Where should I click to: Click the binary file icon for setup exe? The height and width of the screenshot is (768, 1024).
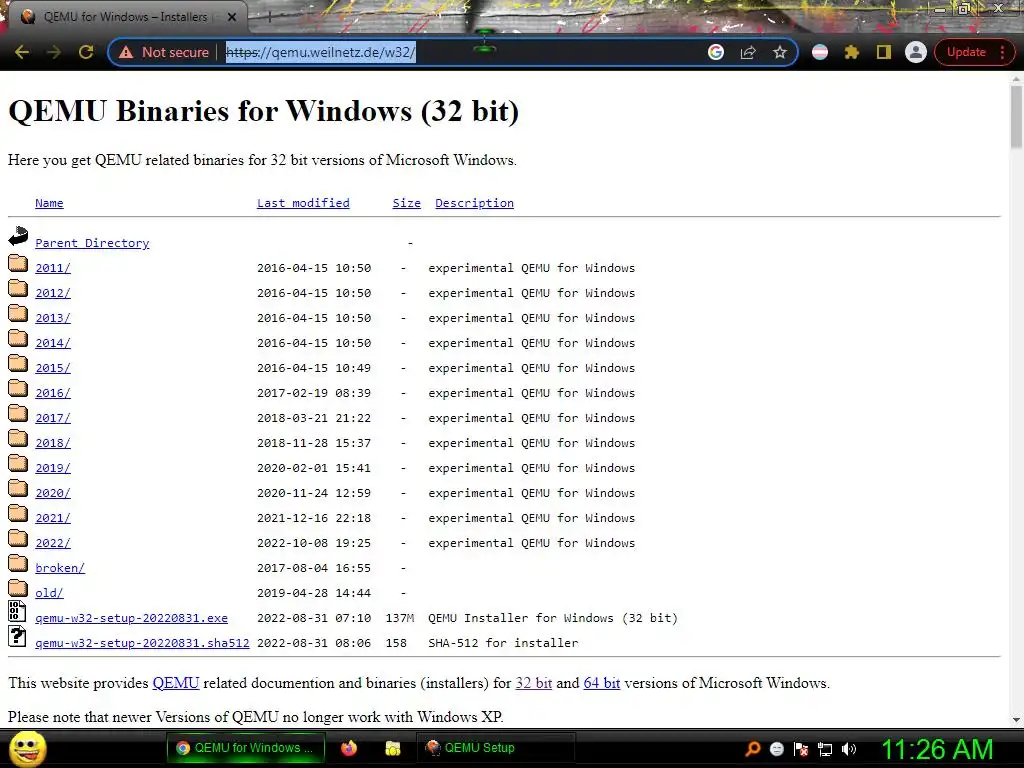18,611
